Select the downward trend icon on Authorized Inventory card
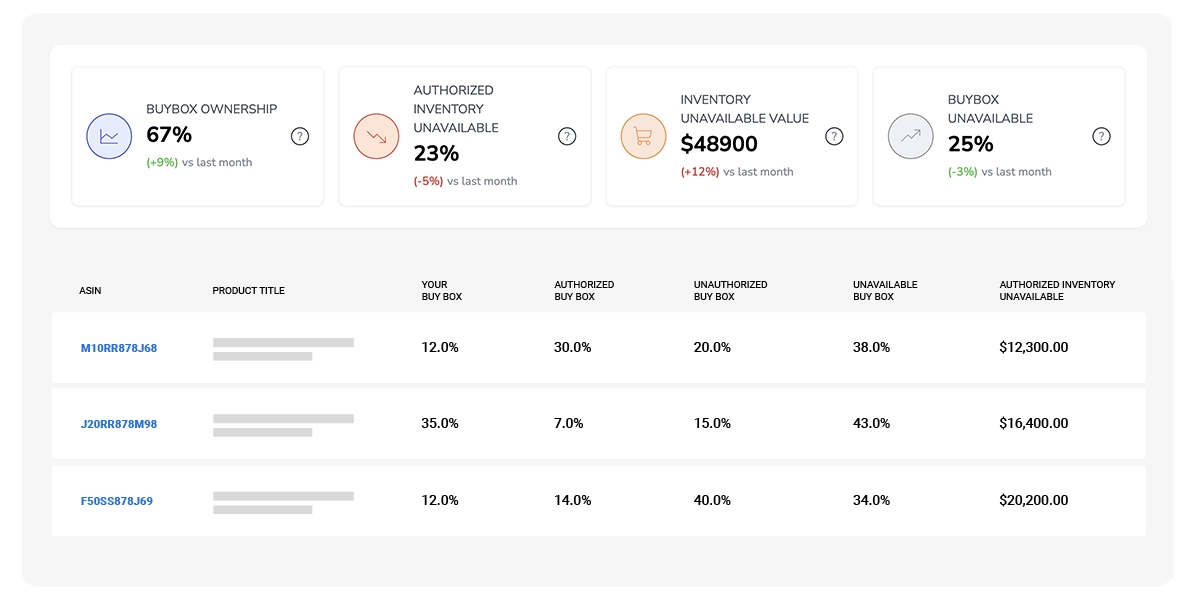Screen dimensions: 1200x612 (376, 136)
